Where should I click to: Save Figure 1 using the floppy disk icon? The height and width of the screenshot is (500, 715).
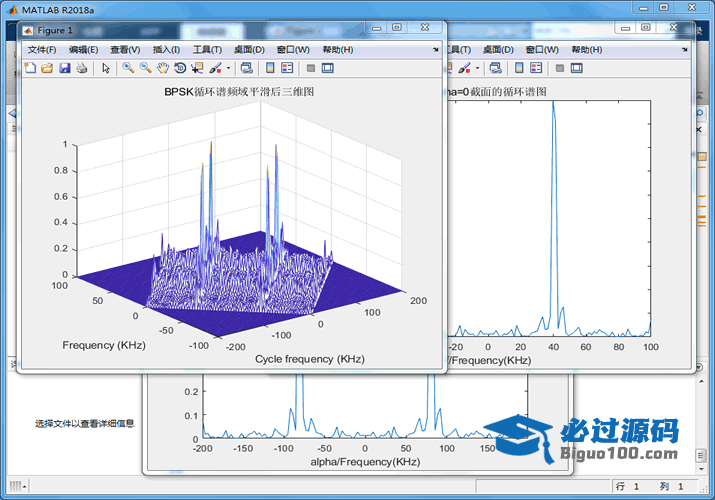pos(65,68)
